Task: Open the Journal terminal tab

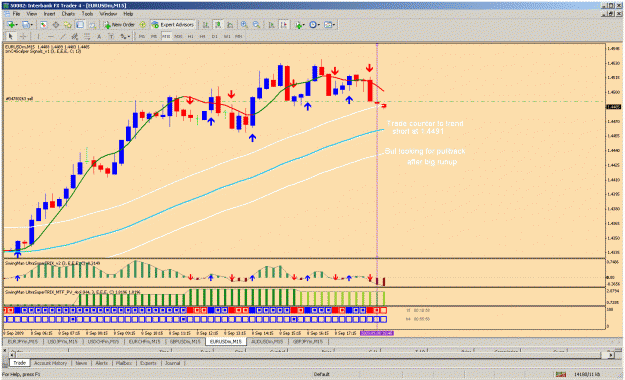Action: [173, 363]
